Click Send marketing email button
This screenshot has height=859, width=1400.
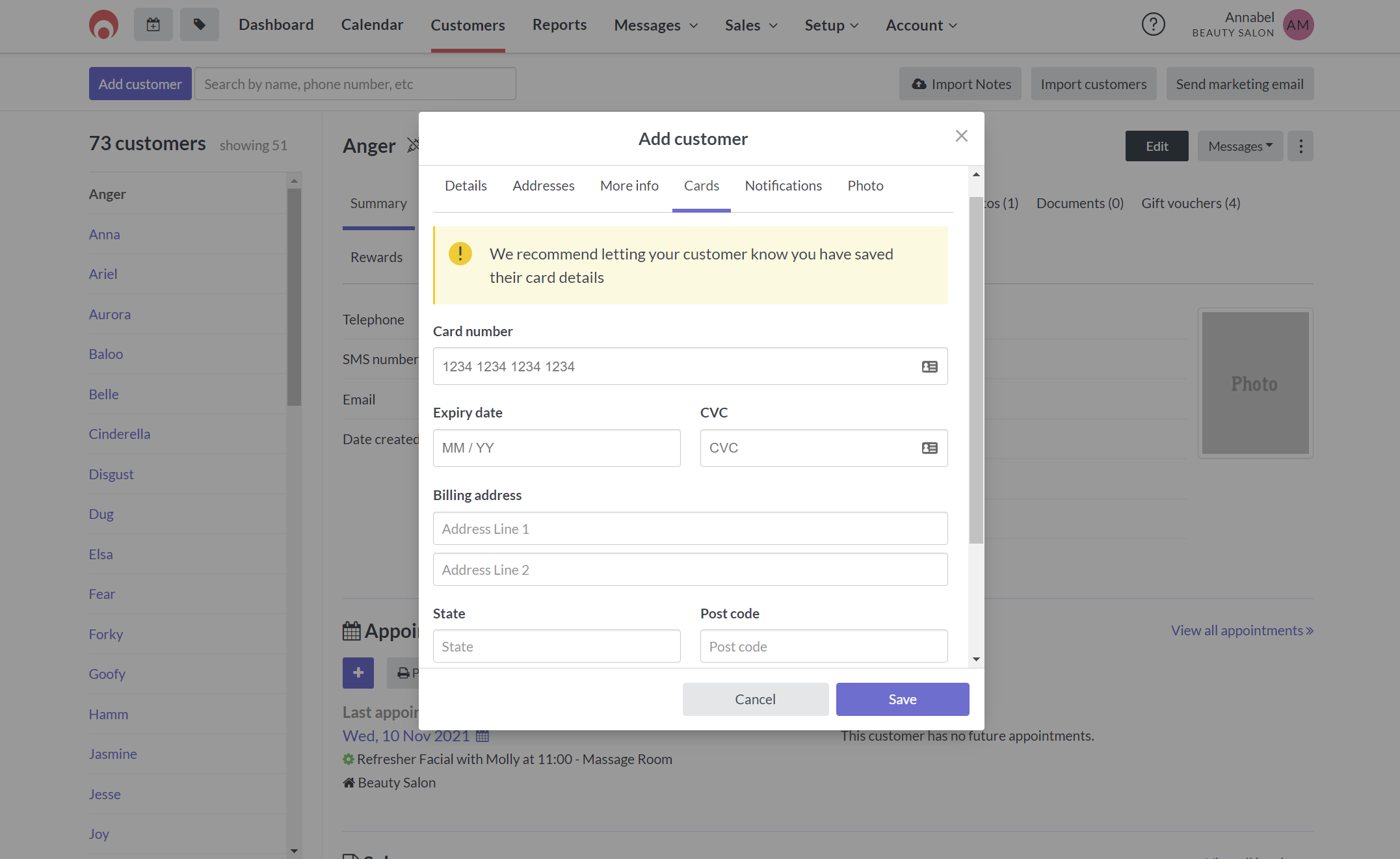[x=1239, y=84]
